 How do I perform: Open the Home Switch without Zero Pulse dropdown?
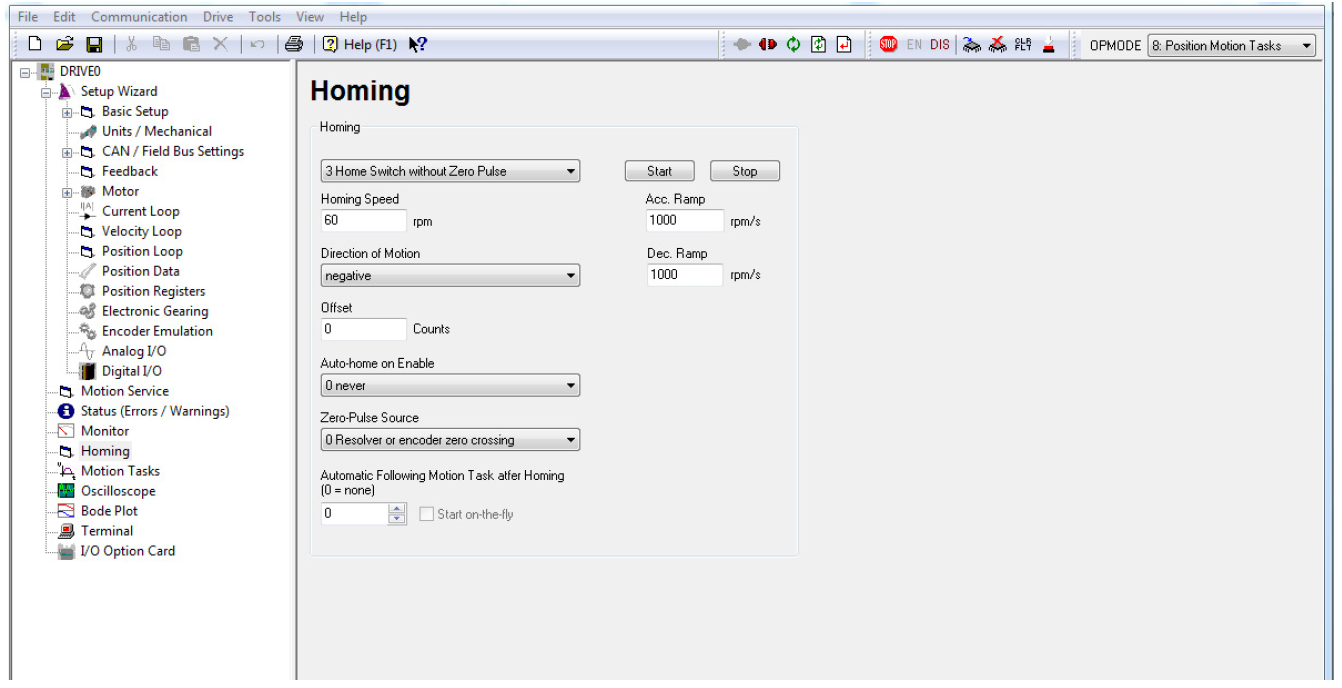click(450, 171)
